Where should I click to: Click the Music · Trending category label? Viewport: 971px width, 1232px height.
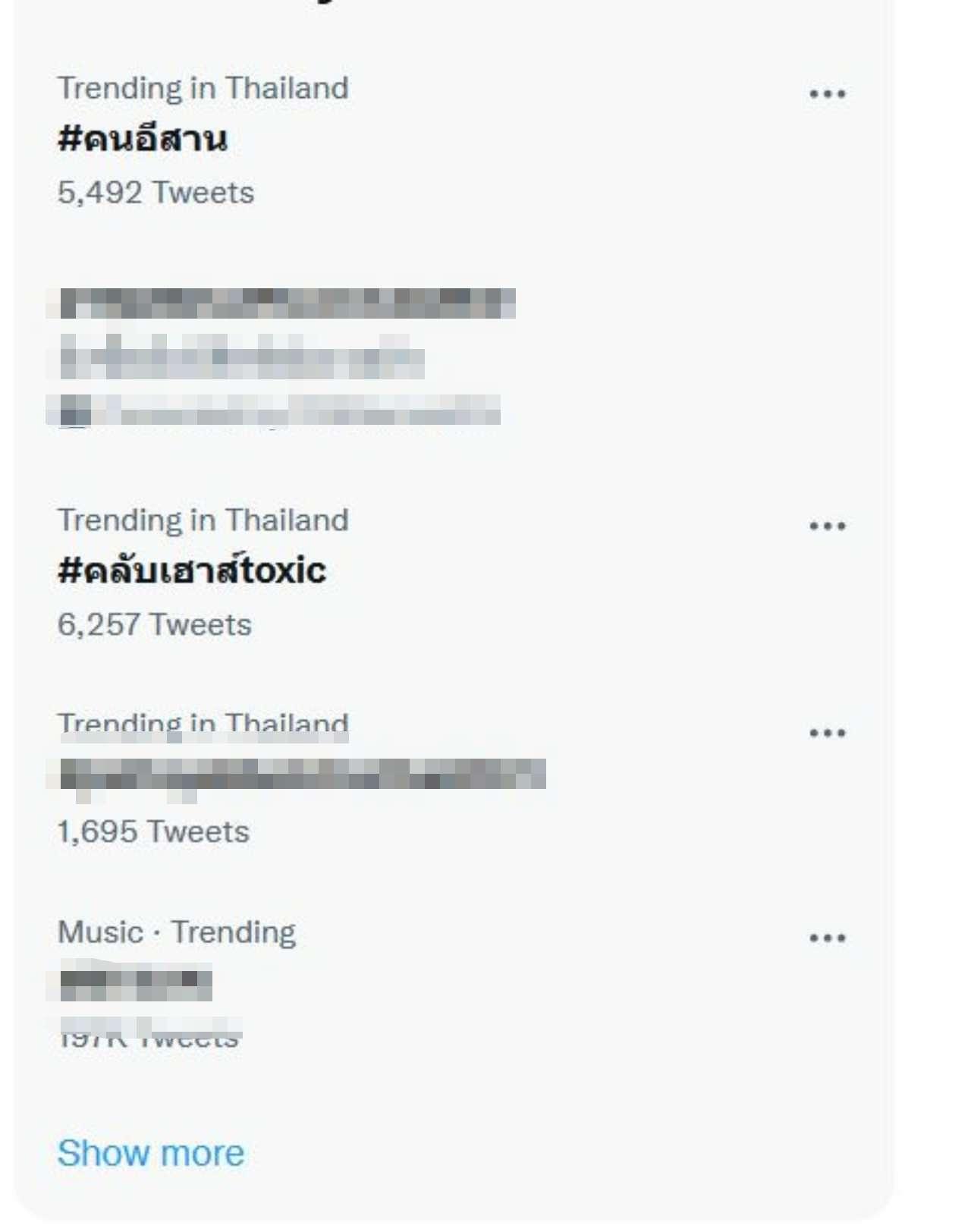177,932
